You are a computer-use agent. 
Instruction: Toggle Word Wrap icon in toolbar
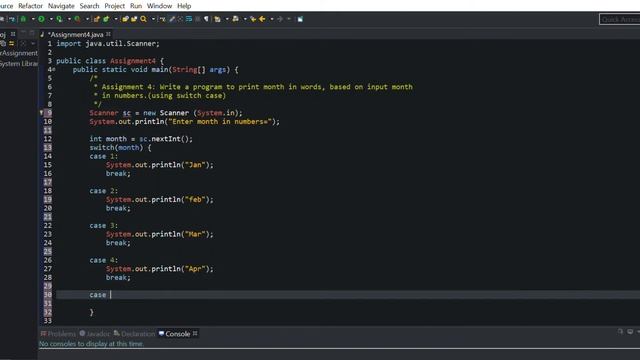pyautogui.click(x=189, y=19)
